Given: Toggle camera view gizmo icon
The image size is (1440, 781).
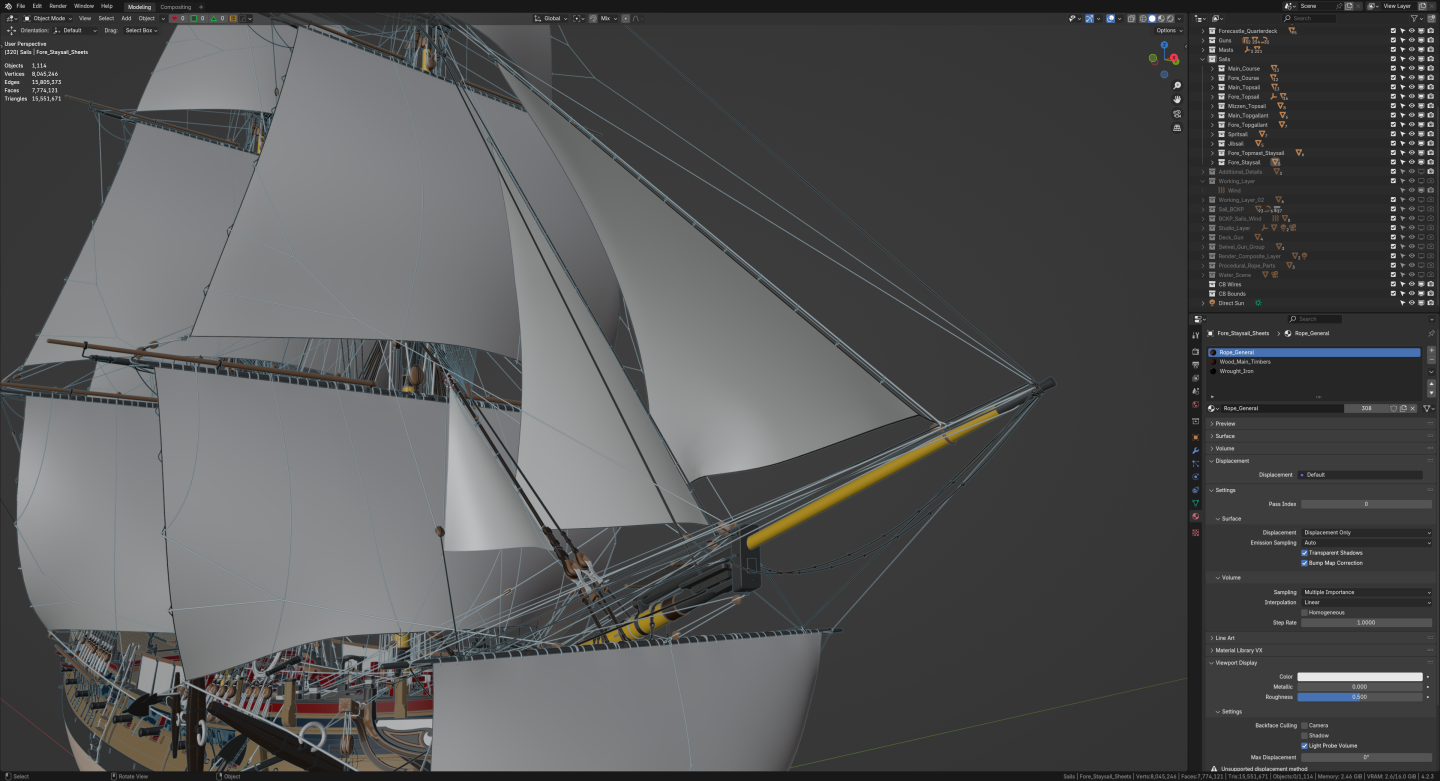Looking at the screenshot, I should click(1177, 114).
